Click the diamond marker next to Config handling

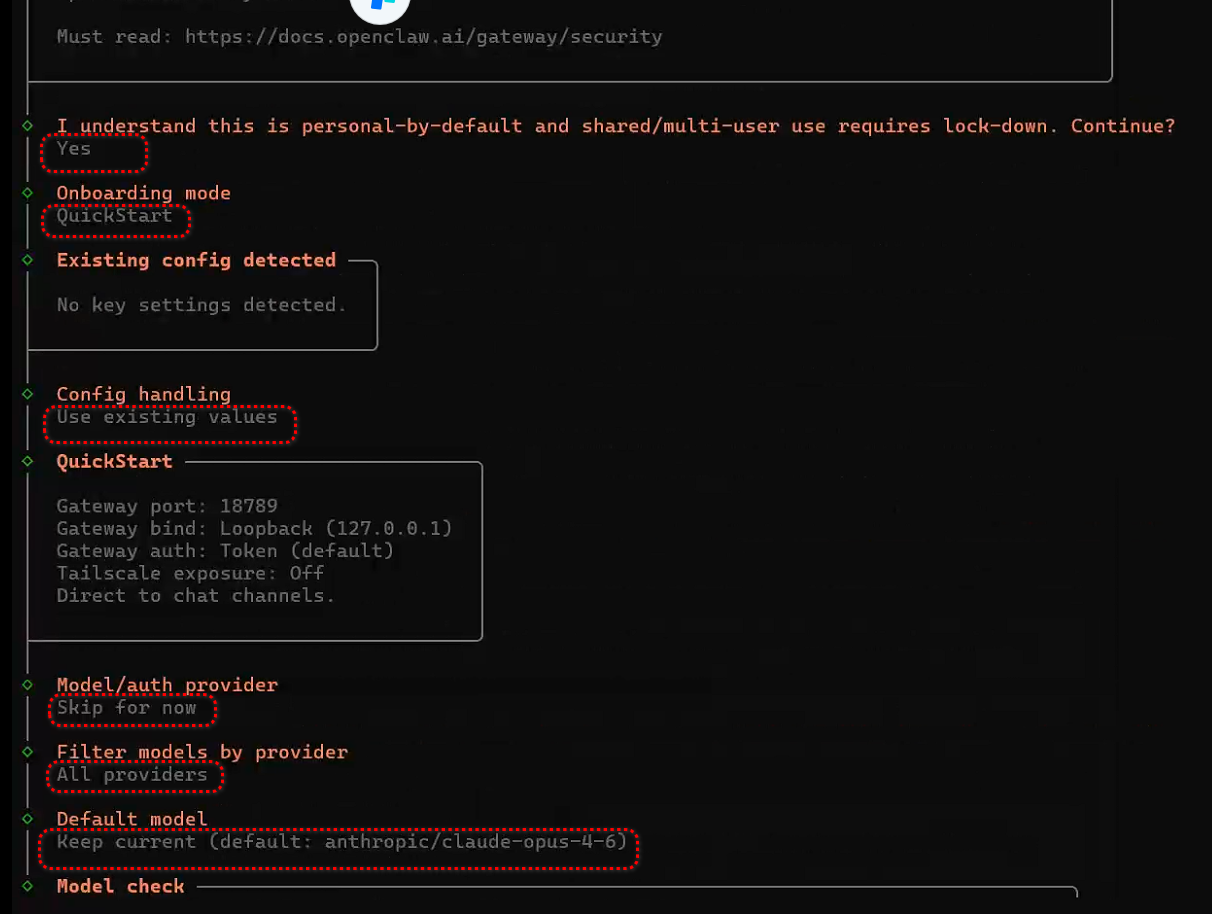point(28,394)
